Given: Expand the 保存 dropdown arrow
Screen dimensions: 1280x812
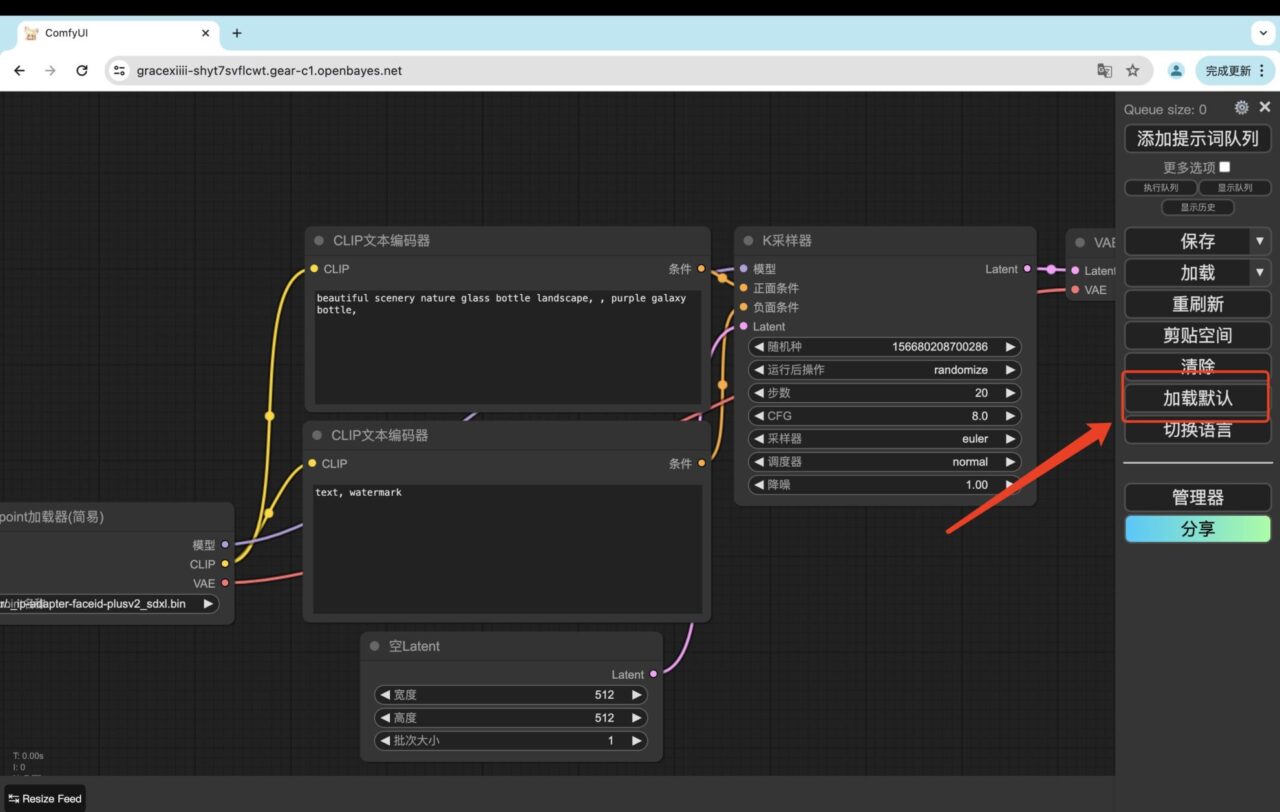Looking at the screenshot, I should 1259,241.
